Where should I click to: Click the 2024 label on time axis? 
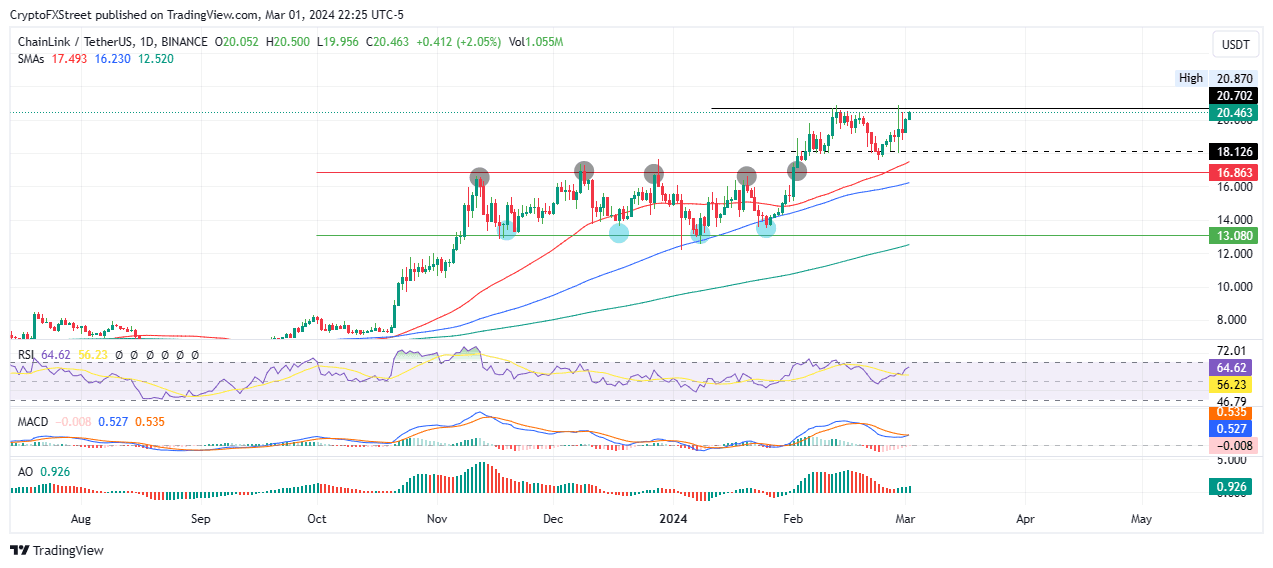point(674,519)
